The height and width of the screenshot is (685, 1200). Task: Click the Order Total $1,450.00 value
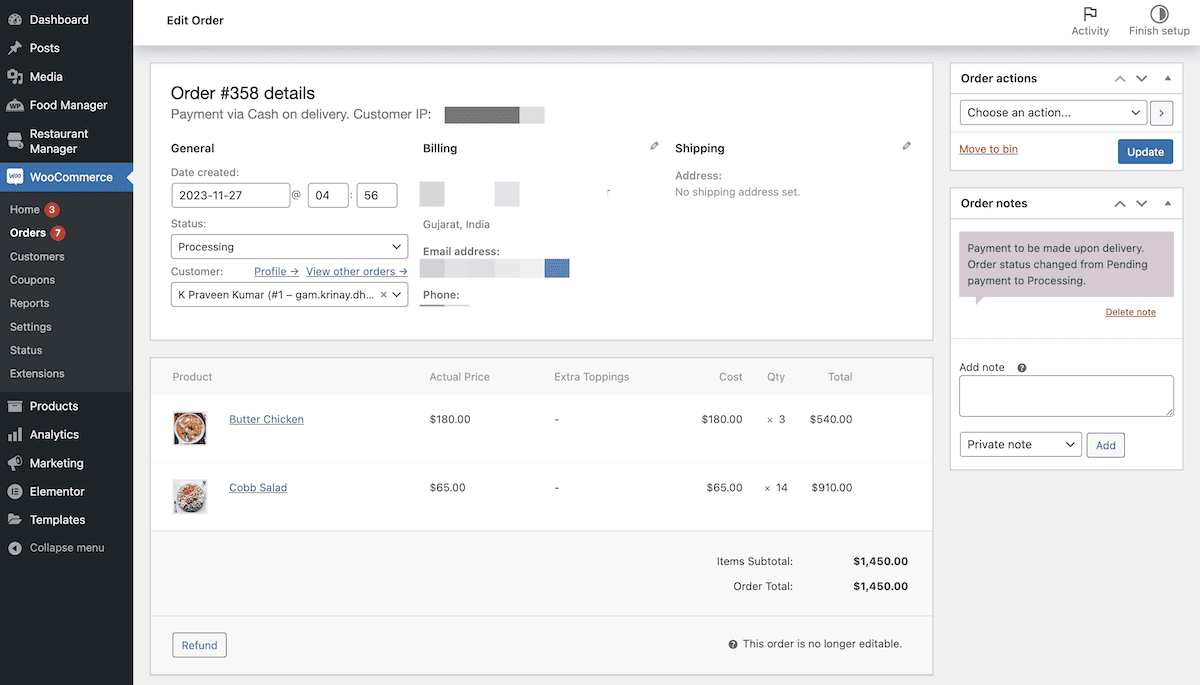point(880,586)
